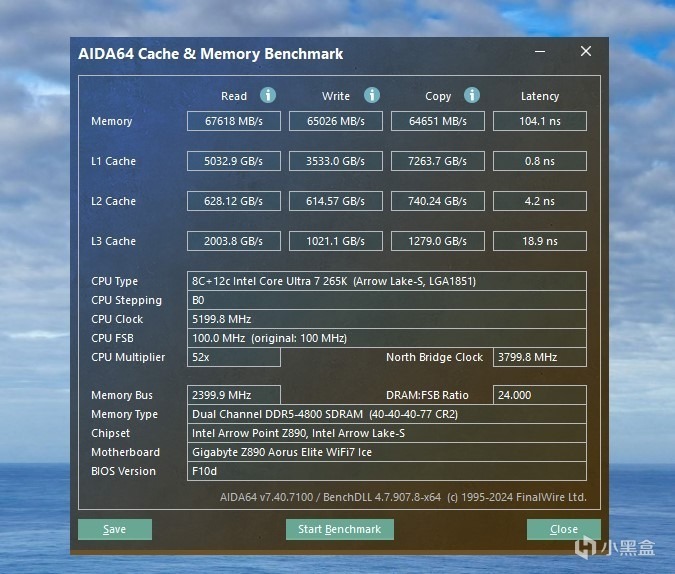Image resolution: width=675 pixels, height=574 pixels.
Task: Select L3 Cache latency 18.9 ns
Action: tap(540, 241)
